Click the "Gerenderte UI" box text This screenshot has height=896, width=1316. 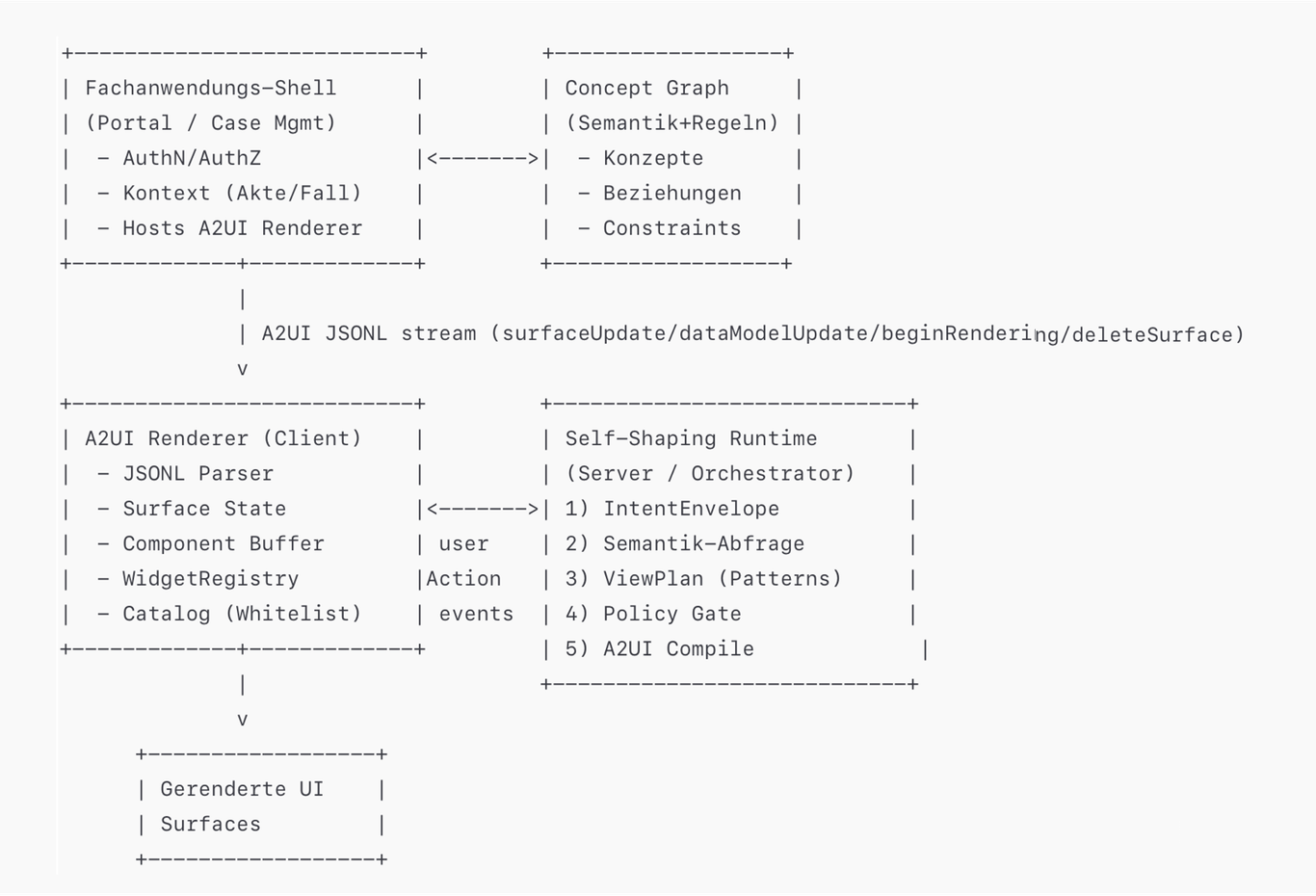[242, 789]
